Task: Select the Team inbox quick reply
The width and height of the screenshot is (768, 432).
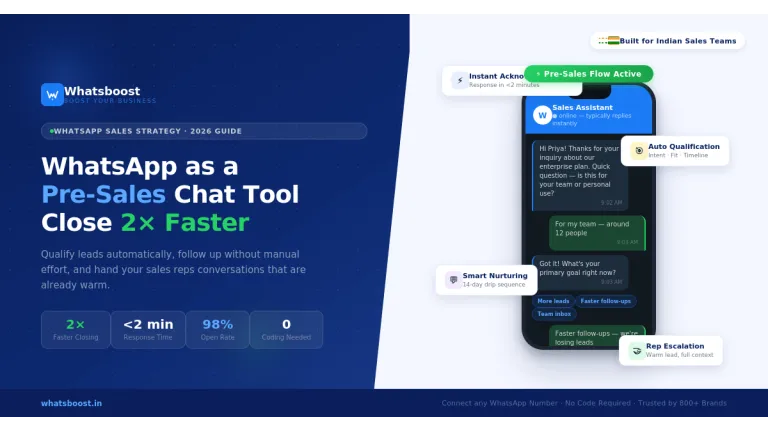Action: [x=554, y=314]
